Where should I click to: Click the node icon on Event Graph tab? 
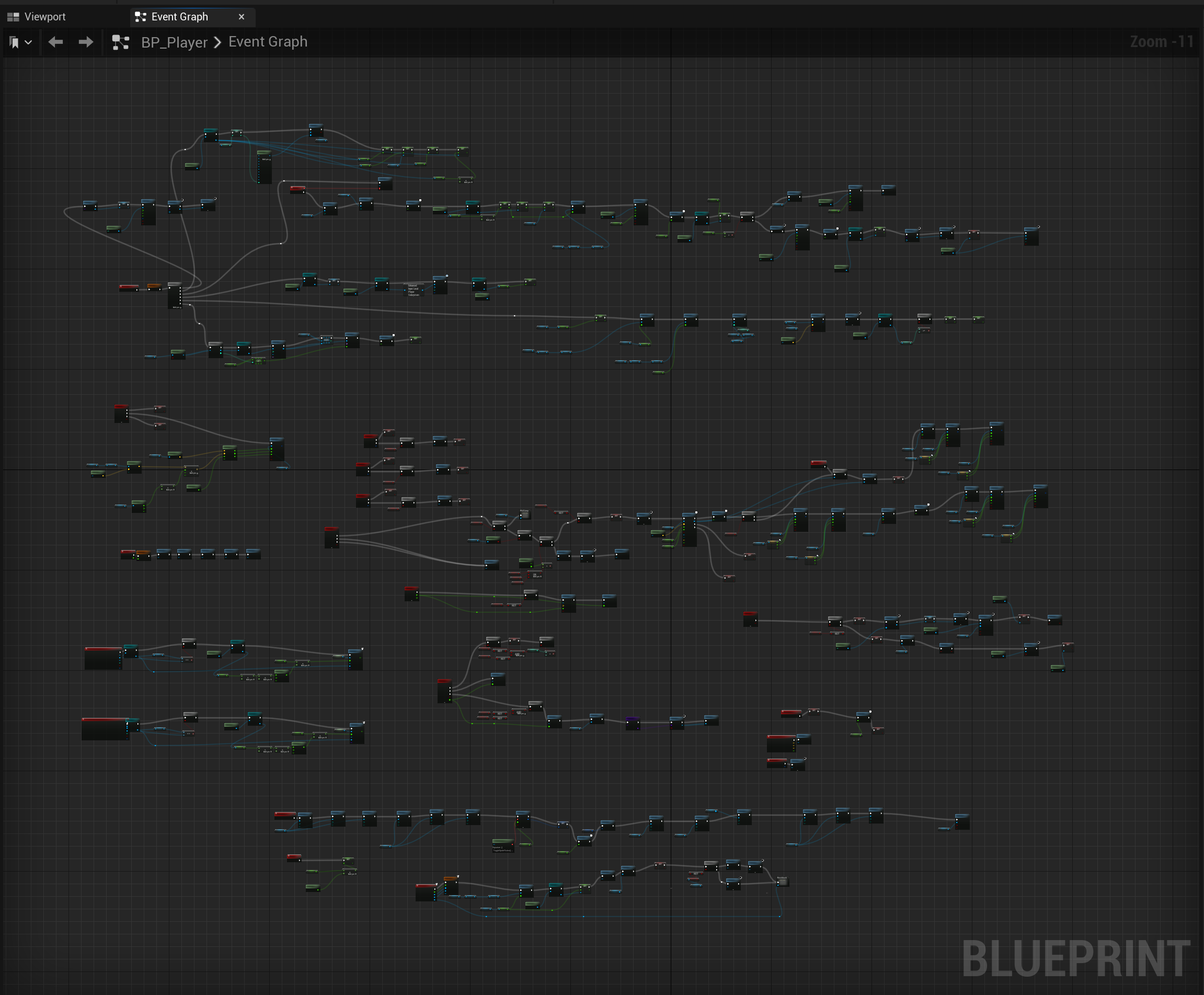(x=141, y=17)
